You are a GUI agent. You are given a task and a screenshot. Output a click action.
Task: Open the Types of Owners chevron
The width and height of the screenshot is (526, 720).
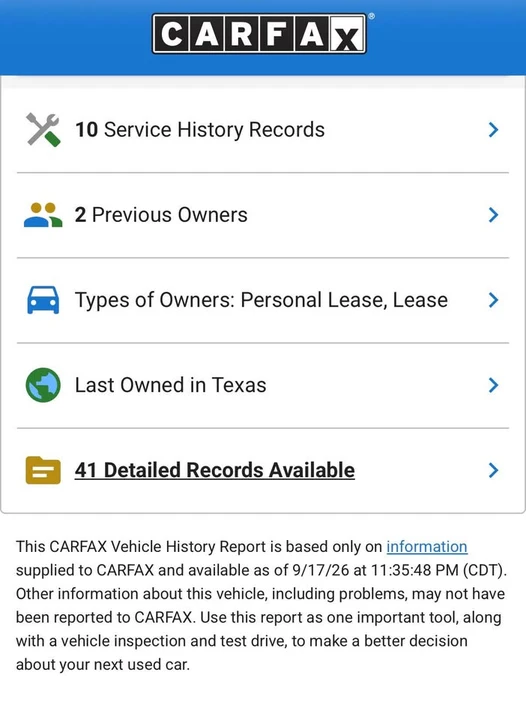pos(493,300)
